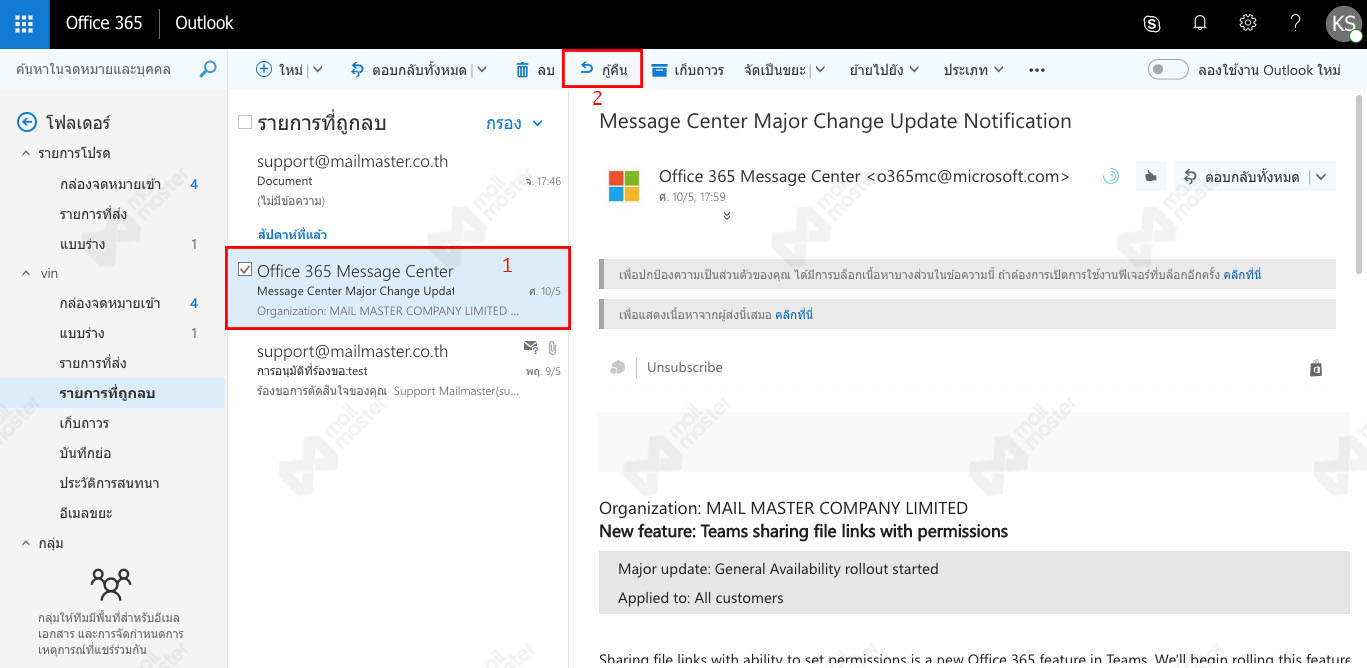Click คลิกที่นี่ link to unblock content

[x=1242, y=274]
